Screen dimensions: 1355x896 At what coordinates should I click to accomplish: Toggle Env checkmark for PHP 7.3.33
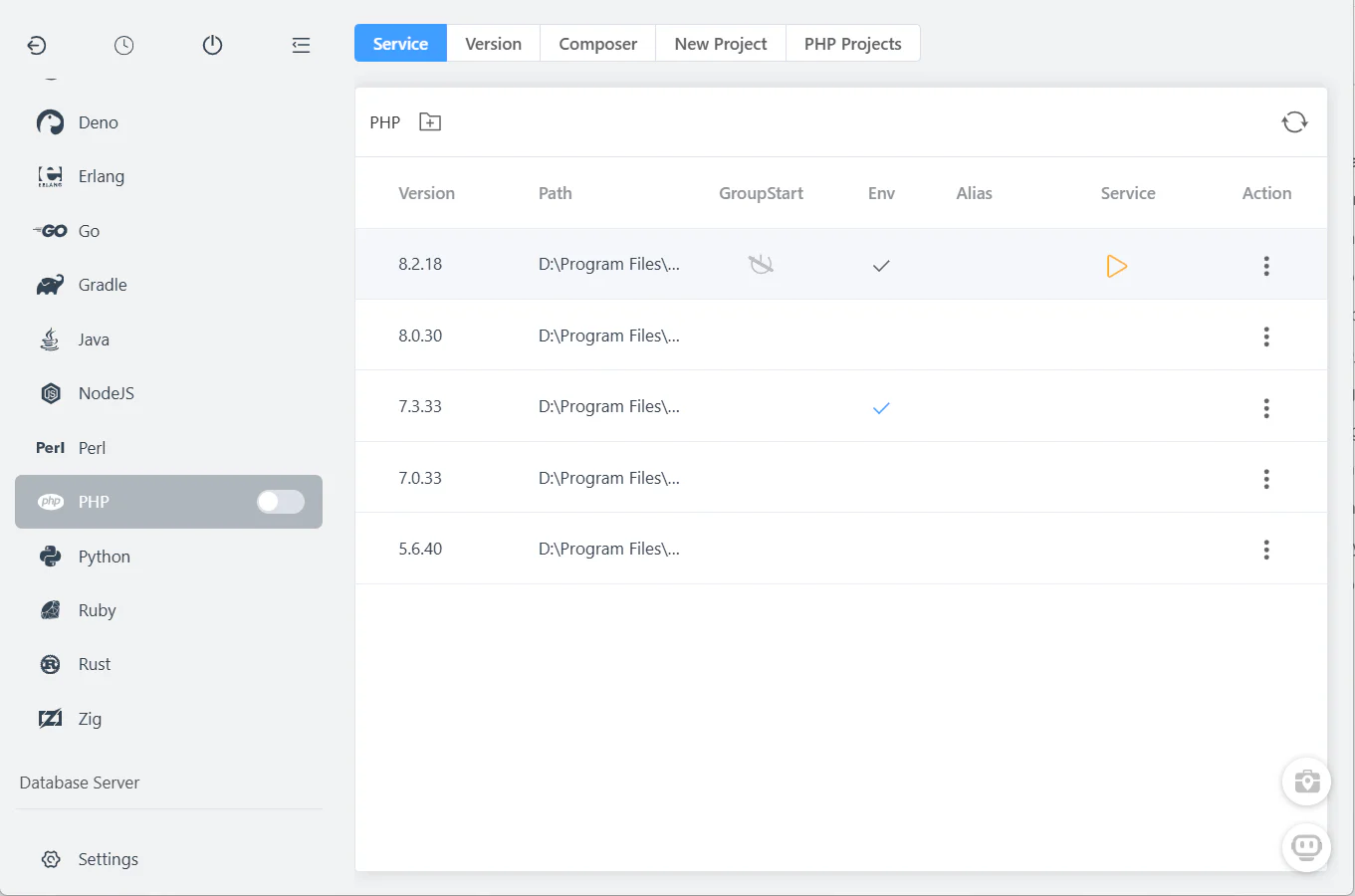coord(881,408)
